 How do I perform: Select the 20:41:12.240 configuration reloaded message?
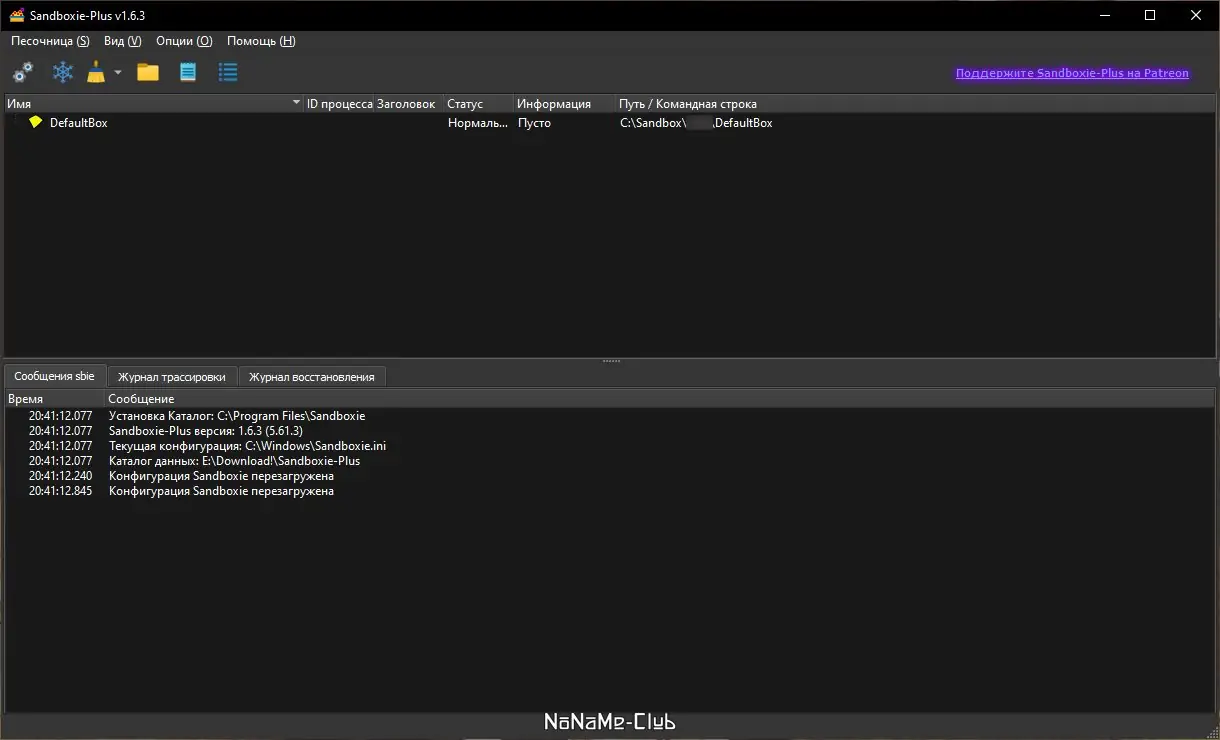click(x=221, y=476)
